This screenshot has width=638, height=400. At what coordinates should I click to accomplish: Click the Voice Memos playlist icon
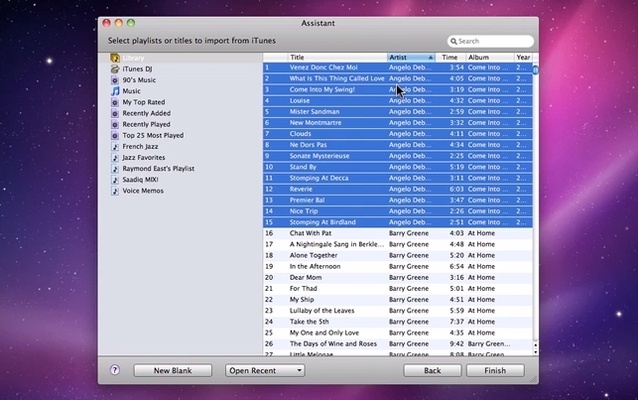click(x=115, y=190)
